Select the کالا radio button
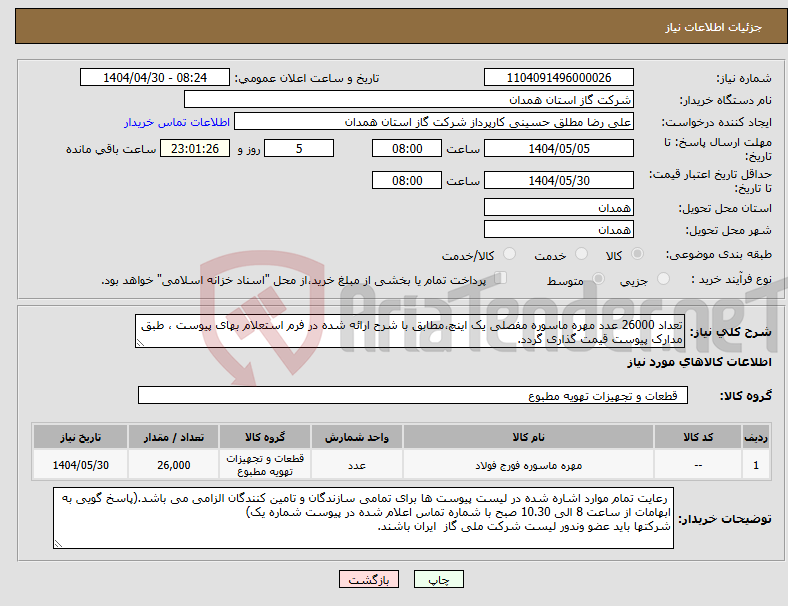The width and height of the screenshot is (788, 606). tap(637, 254)
